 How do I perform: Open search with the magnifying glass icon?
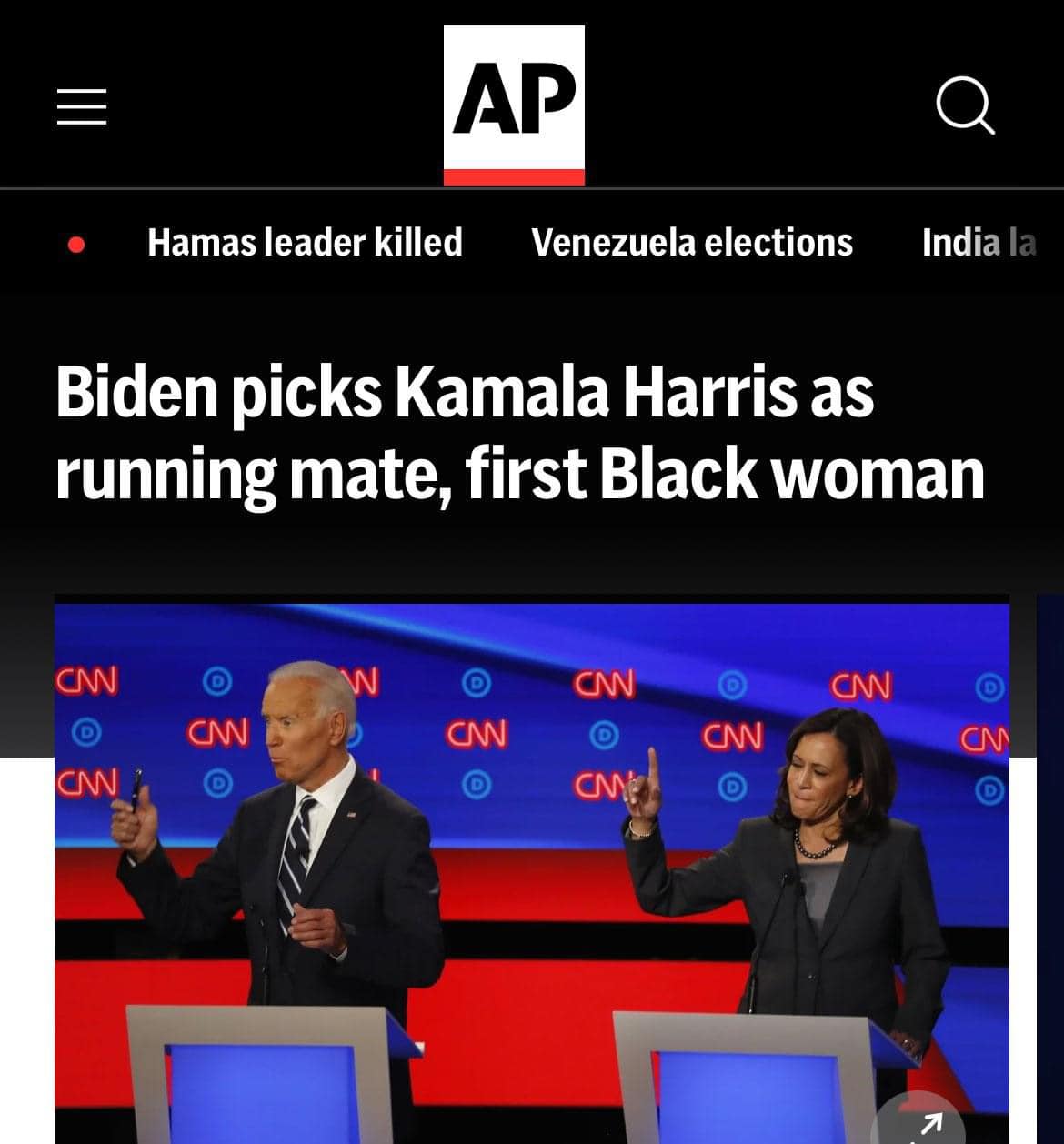pyautogui.click(x=966, y=106)
